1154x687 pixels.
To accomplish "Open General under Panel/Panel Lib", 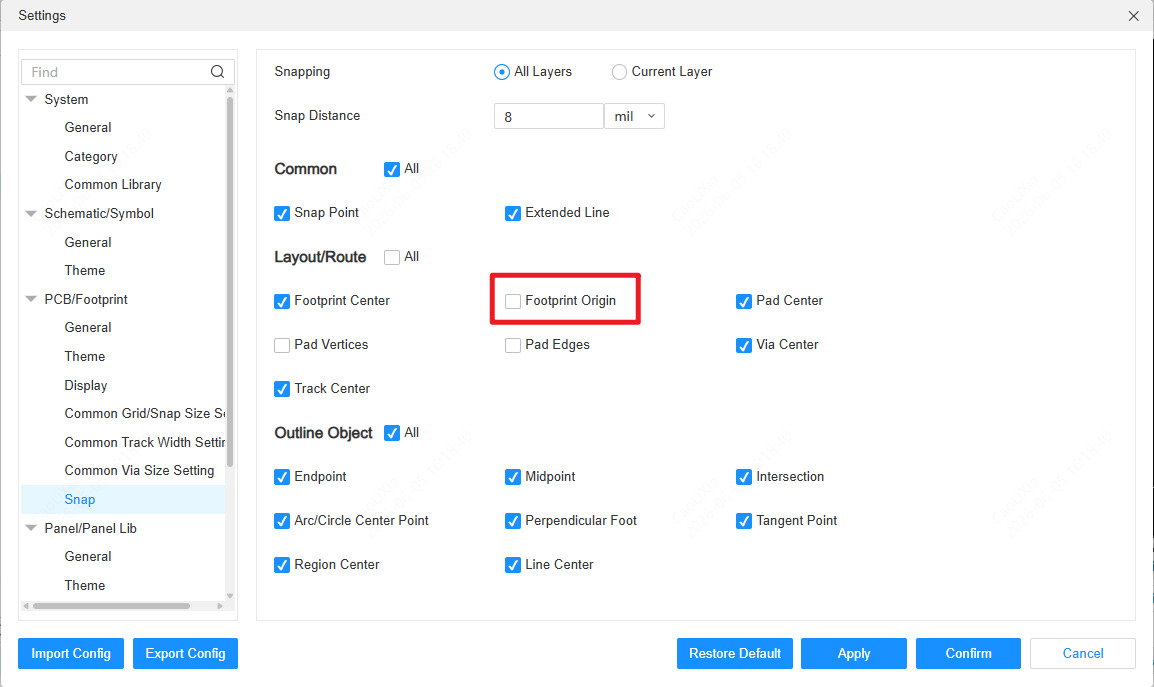I will click(x=88, y=557).
